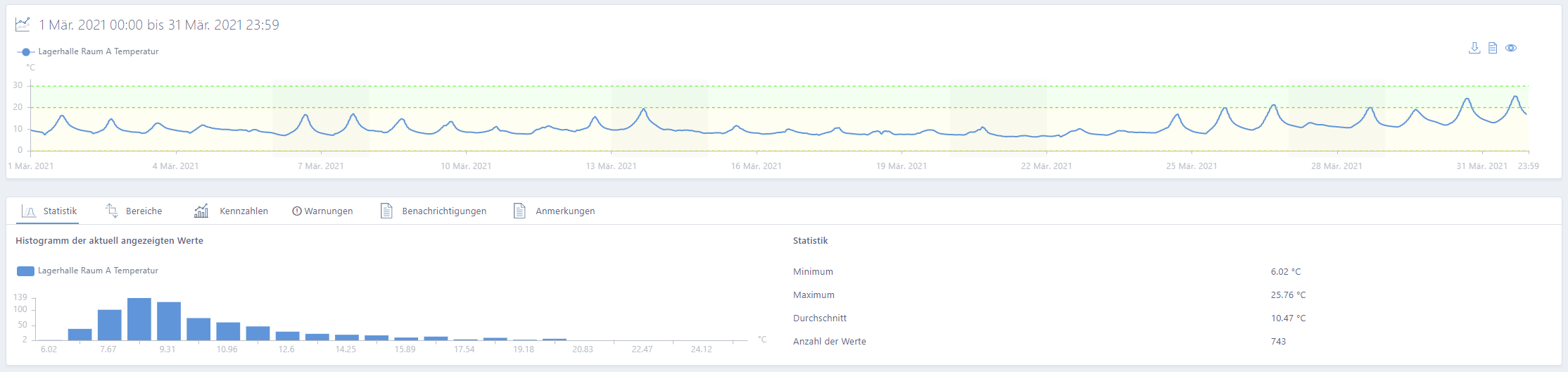The width and height of the screenshot is (1568, 372).
Task: Click the Statistik bell-curve icon
Action: (29, 211)
